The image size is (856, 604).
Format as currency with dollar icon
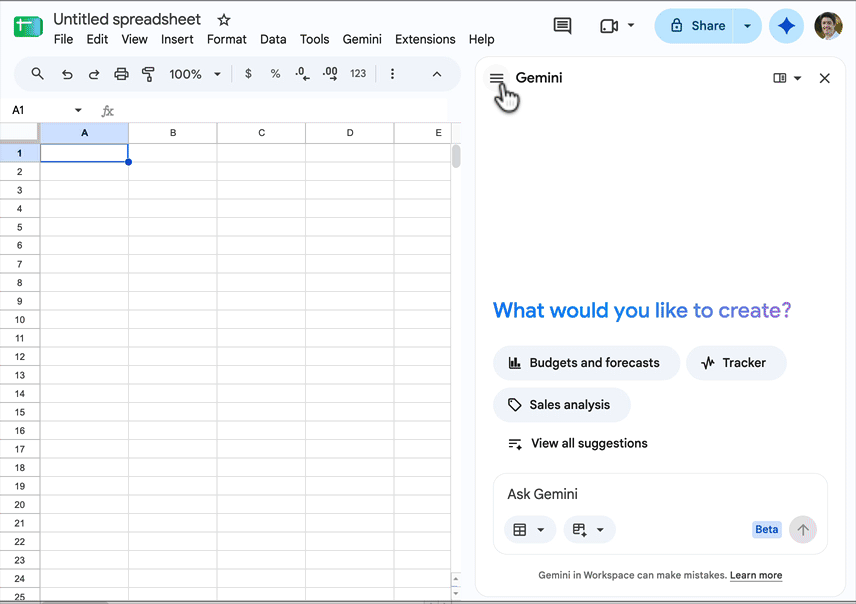pyautogui.click(x=248, y=74)
